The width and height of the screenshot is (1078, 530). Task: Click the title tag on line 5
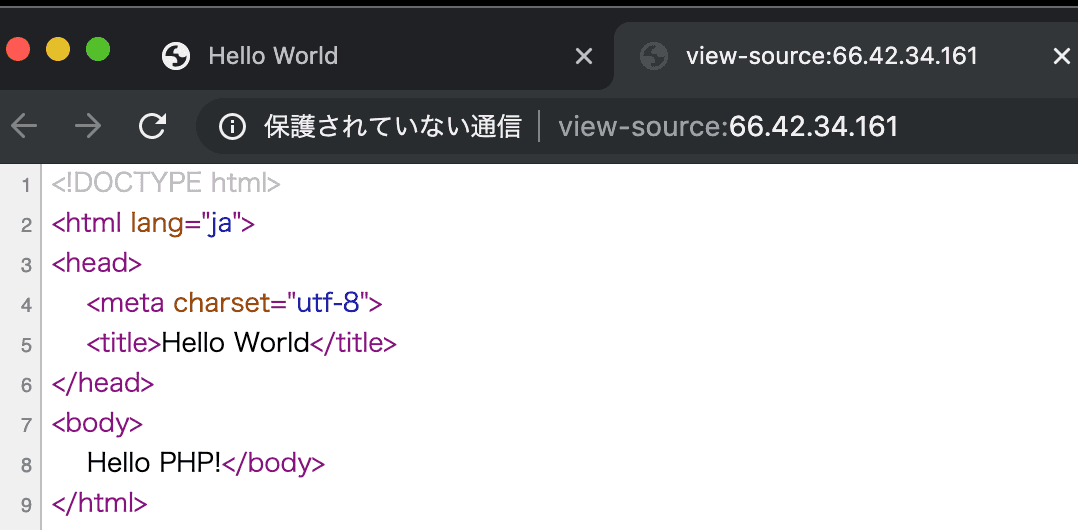pos(123,343)
